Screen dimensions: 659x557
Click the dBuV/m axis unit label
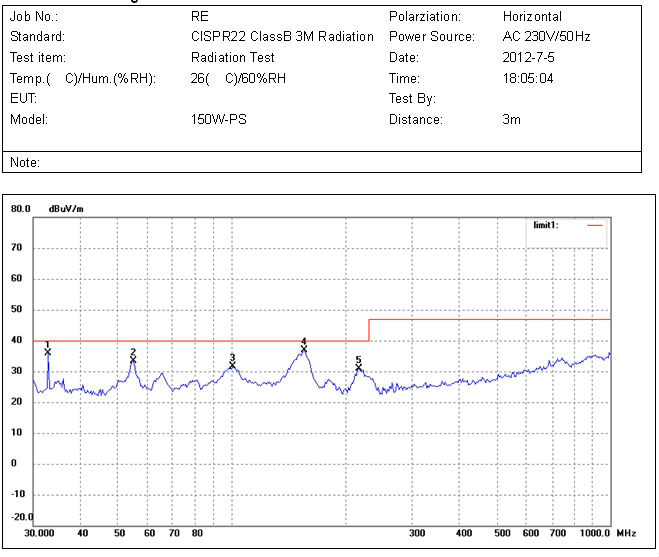[x=66, y=209]
